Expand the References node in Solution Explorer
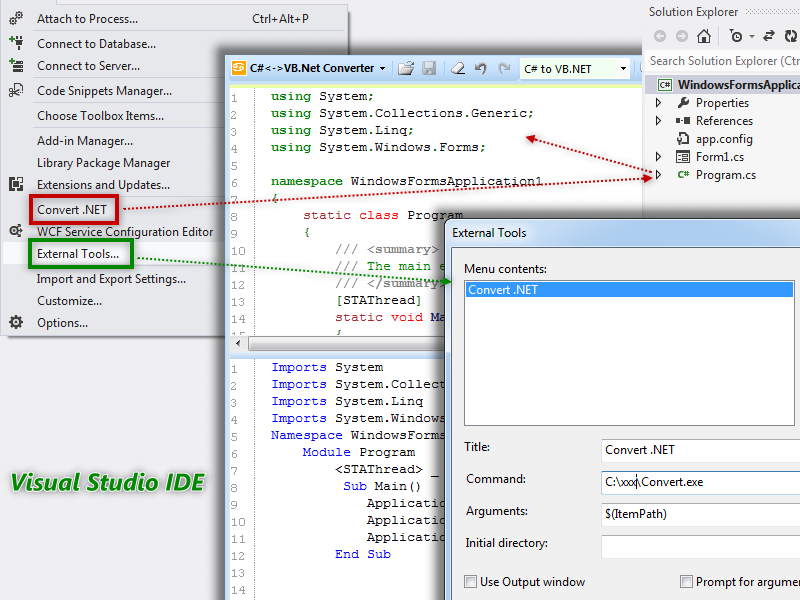 coord(658,120)
